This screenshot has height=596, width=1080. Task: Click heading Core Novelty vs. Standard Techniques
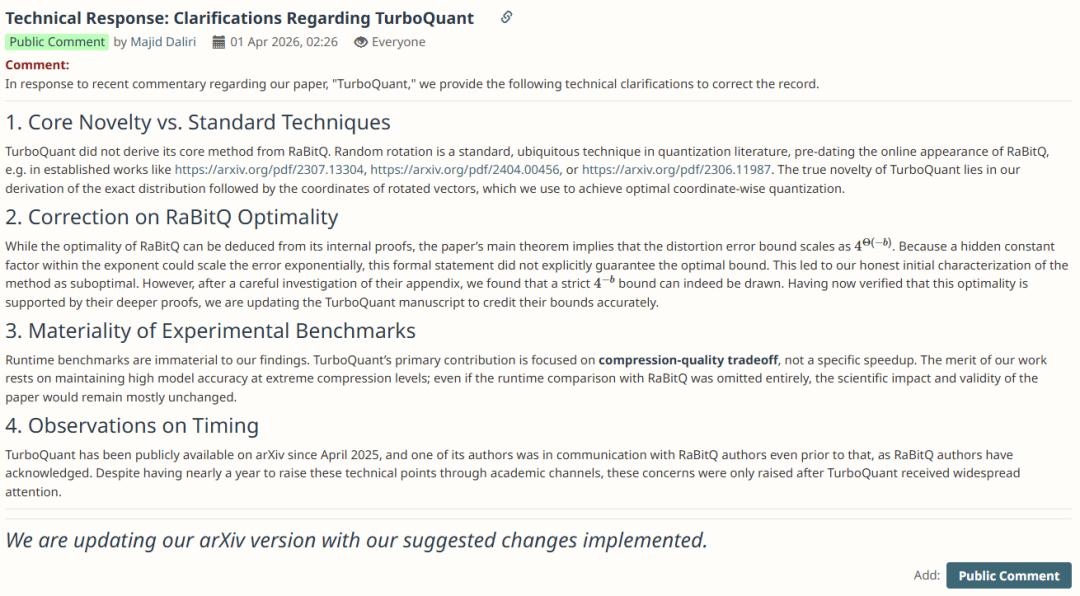(x=198, y=123)
